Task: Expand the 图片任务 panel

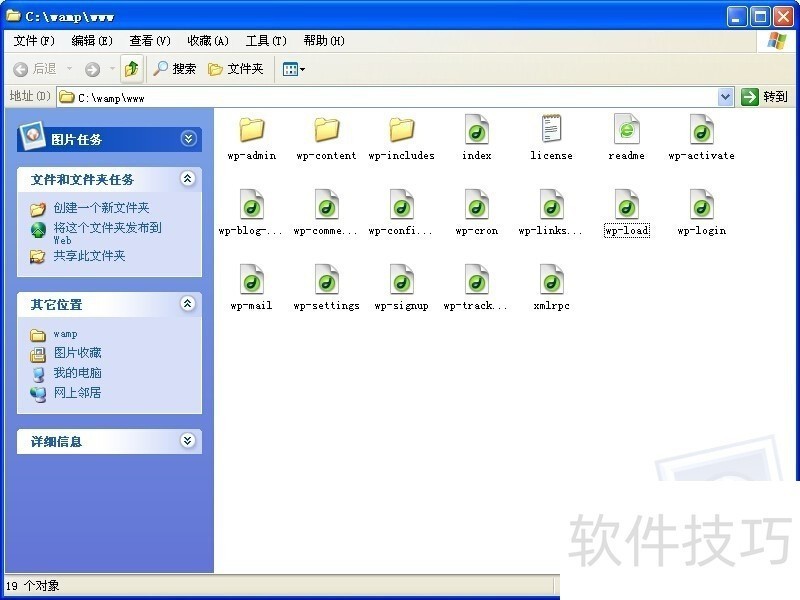Action: click(188, 139)
